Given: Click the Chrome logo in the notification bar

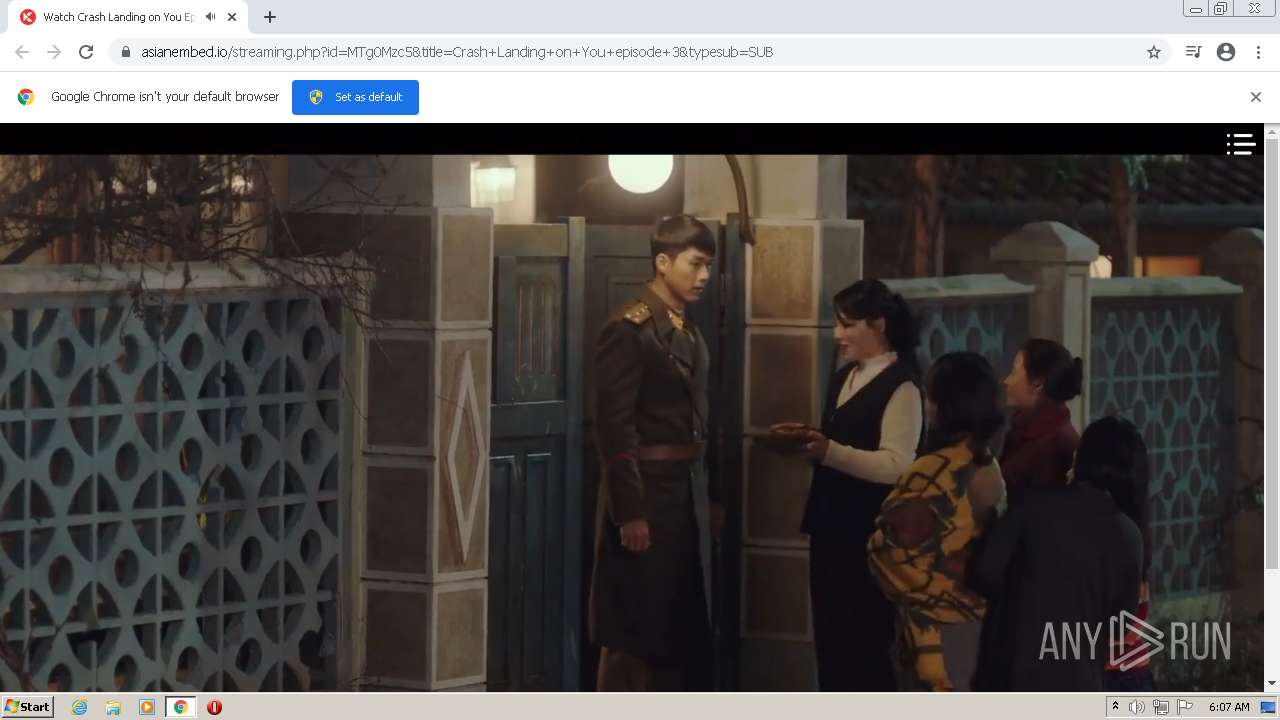Looking at the screenshot, I should pos(26,97).
